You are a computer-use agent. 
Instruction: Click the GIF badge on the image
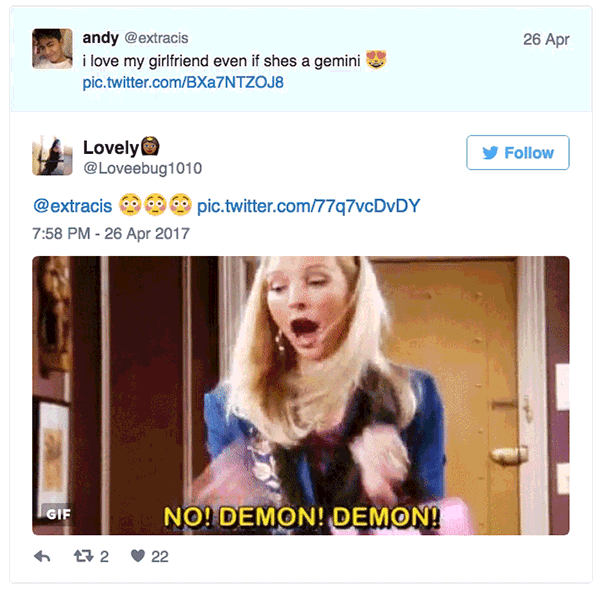tap(58, 514)
